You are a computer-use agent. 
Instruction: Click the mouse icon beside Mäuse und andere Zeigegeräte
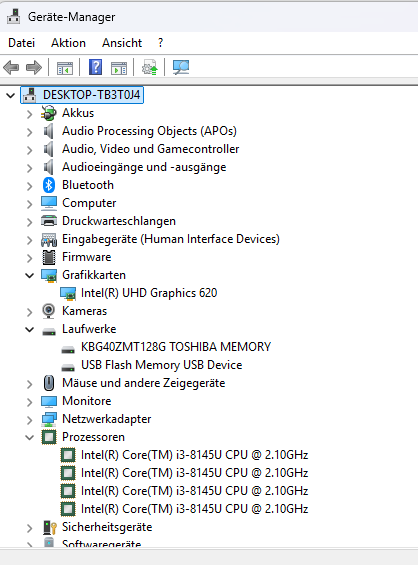pos(49,383)
